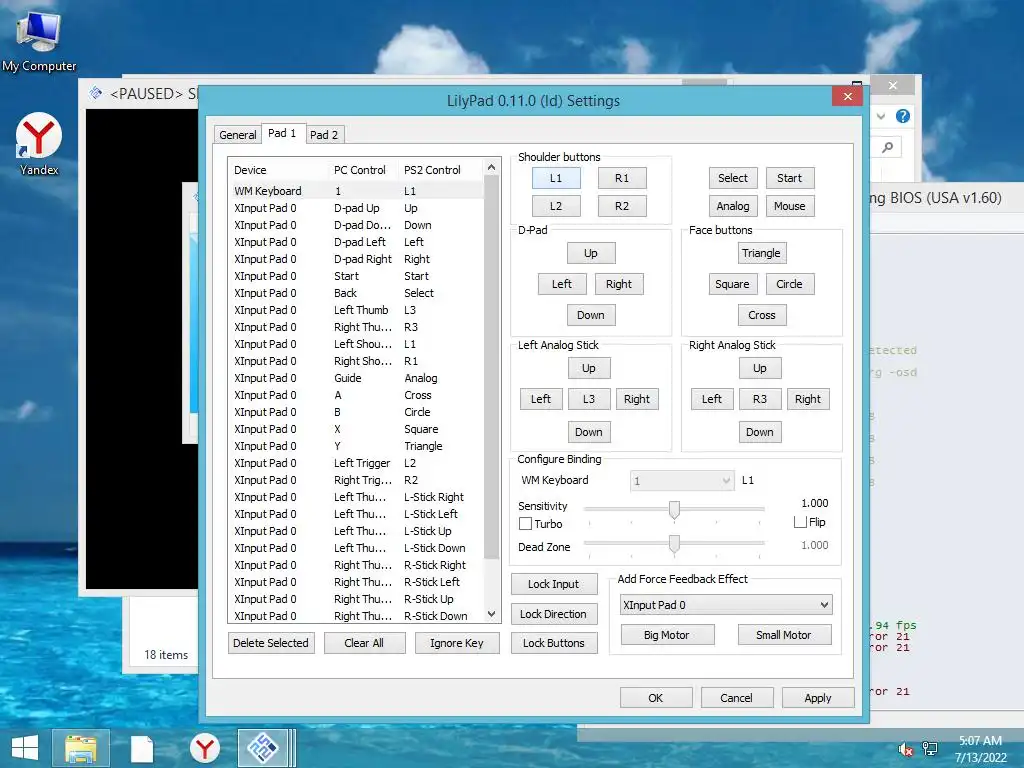The width and height of the screenshot is (1024, 768).
Task: Click the Mouse button
Action: pos(790,206)
